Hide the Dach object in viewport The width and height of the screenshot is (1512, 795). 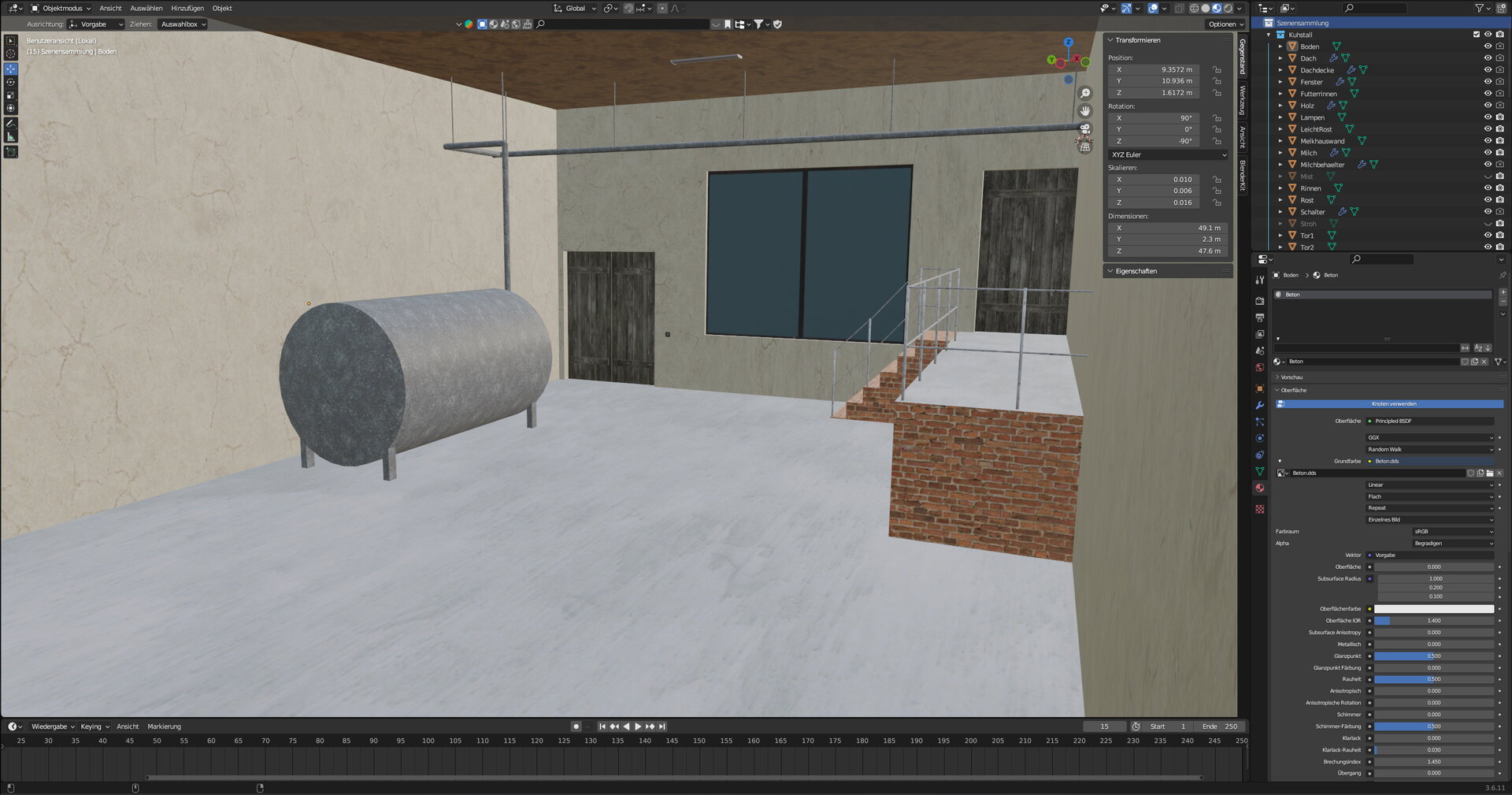point(1488,58)
